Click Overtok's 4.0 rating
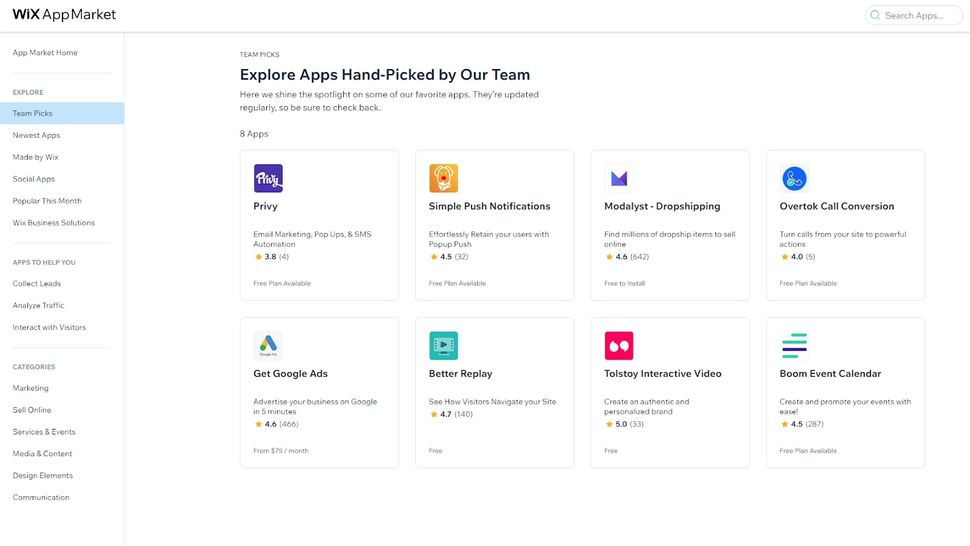 click(797, 257)
